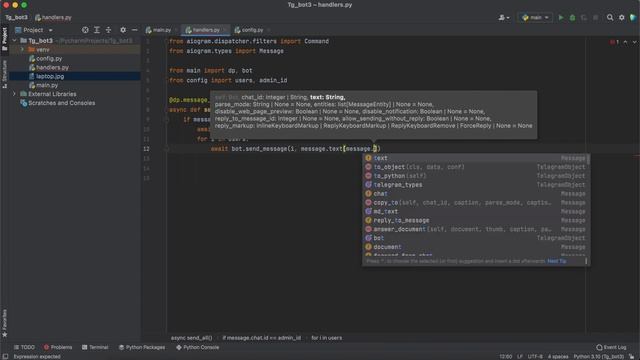Viewport: 640px width, 360px height.
Task: Hide the Project panel with minus icon
Action: (x=134, y=30)
